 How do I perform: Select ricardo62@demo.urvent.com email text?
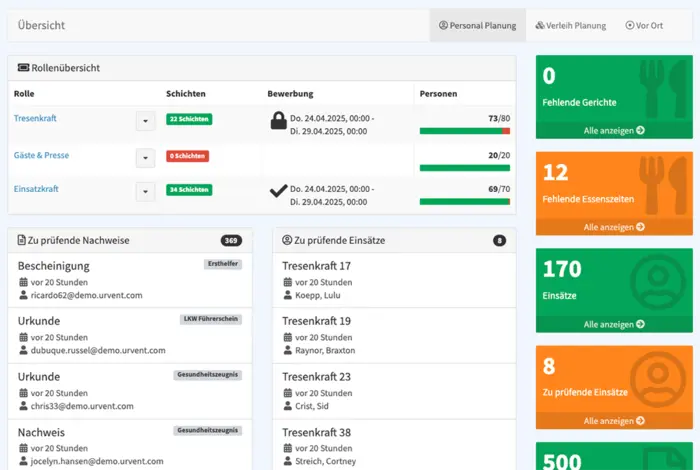(x=87, y=295)
